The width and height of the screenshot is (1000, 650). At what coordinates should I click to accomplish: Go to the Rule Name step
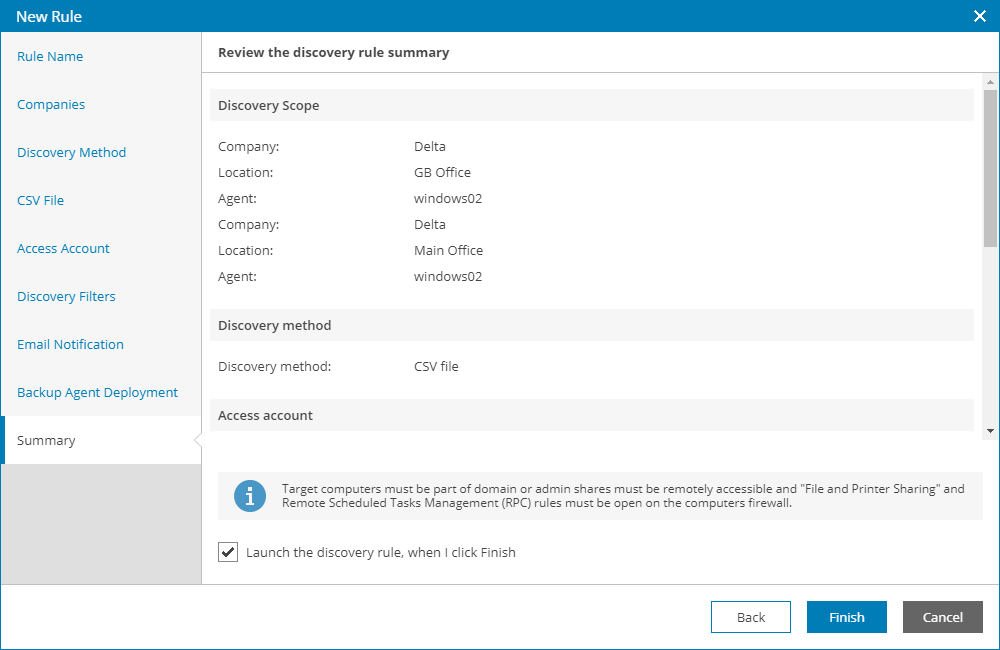pyautogui.click(x=50, y=57)
